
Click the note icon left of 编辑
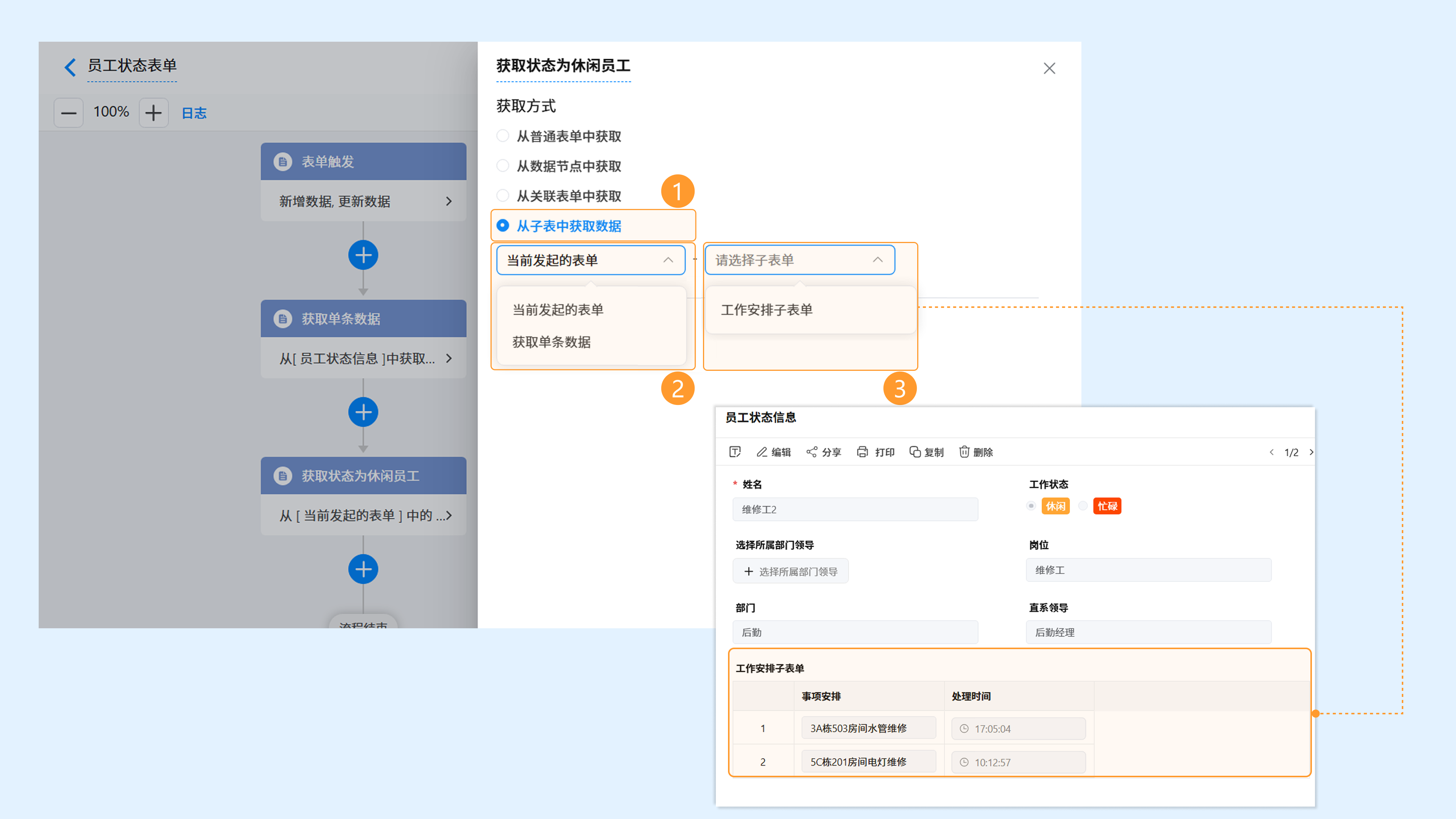pyautogui.click(x=735, y=452)
